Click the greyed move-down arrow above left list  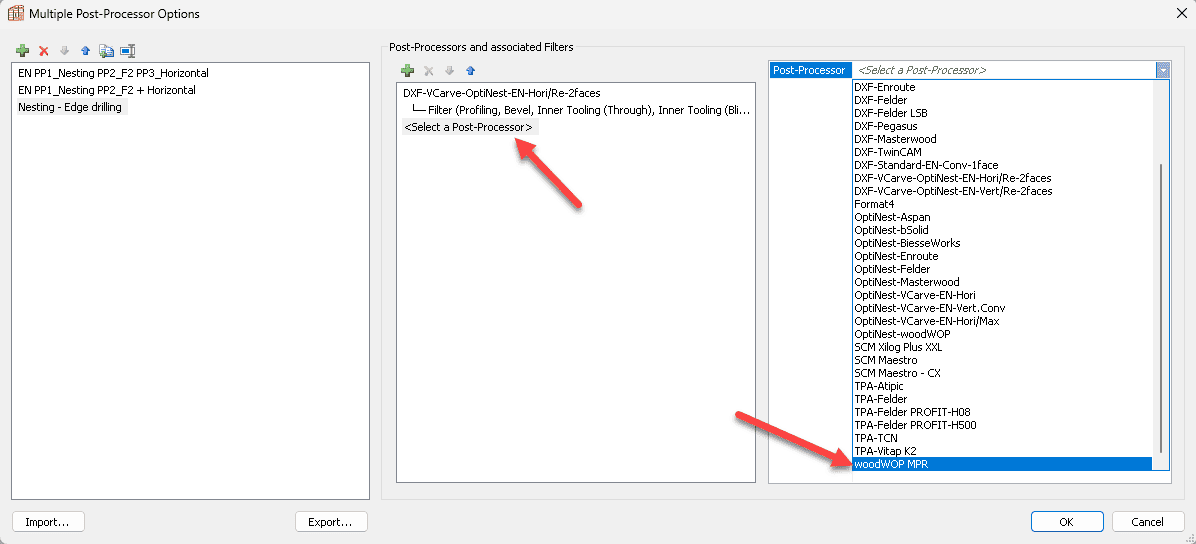coord(65,50)
